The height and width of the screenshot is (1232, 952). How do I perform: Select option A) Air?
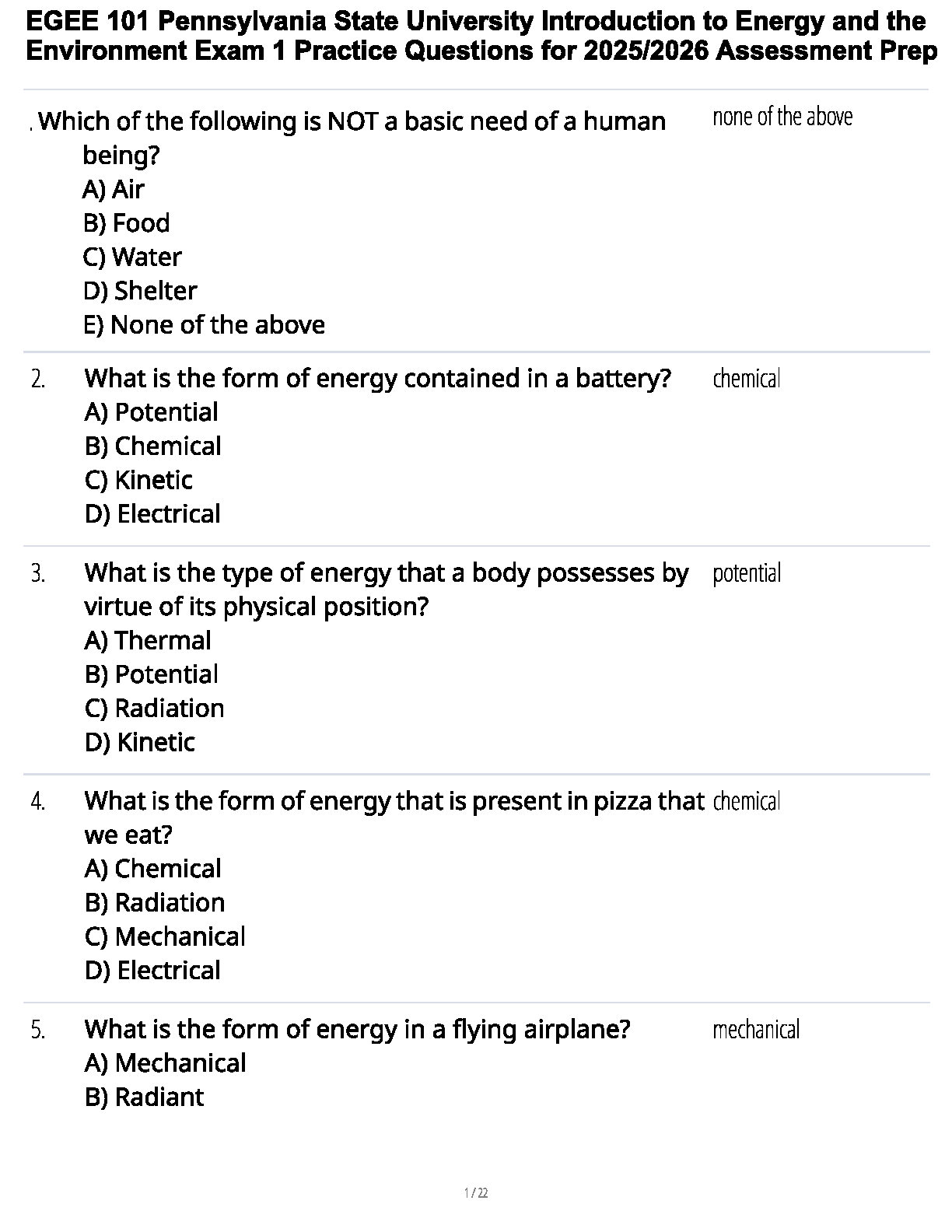point(113,189)
